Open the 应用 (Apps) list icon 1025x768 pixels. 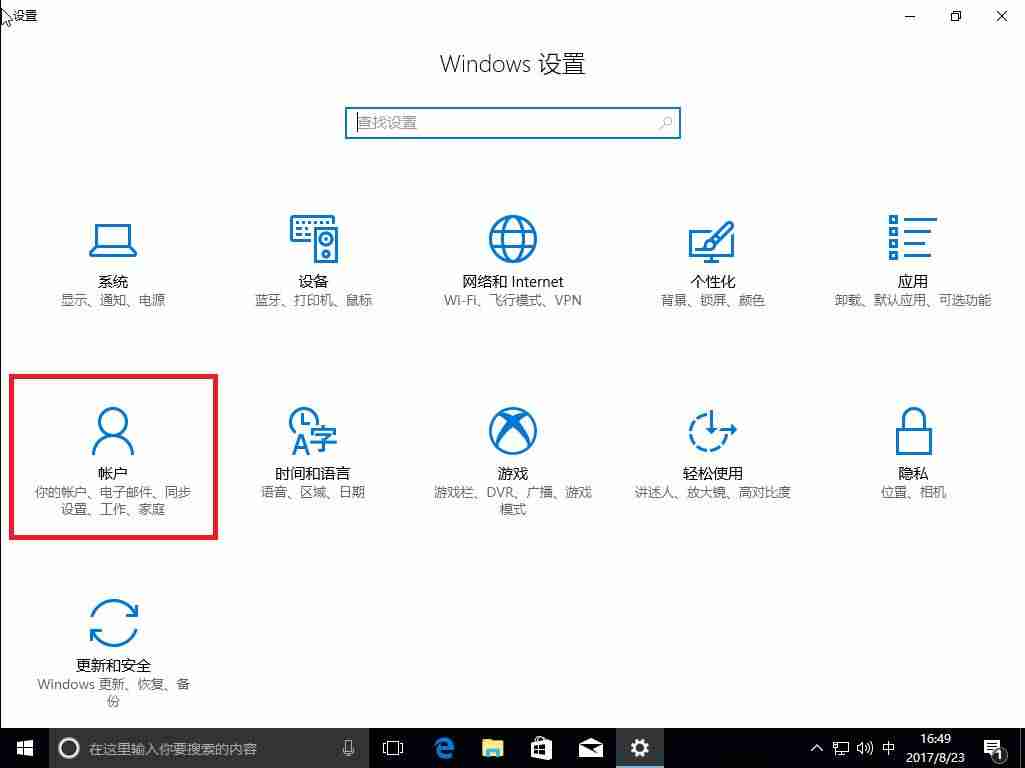912,237
